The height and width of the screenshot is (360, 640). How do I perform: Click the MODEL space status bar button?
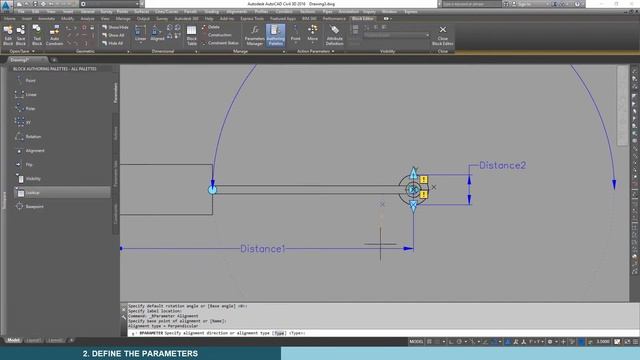pos(416,341)
